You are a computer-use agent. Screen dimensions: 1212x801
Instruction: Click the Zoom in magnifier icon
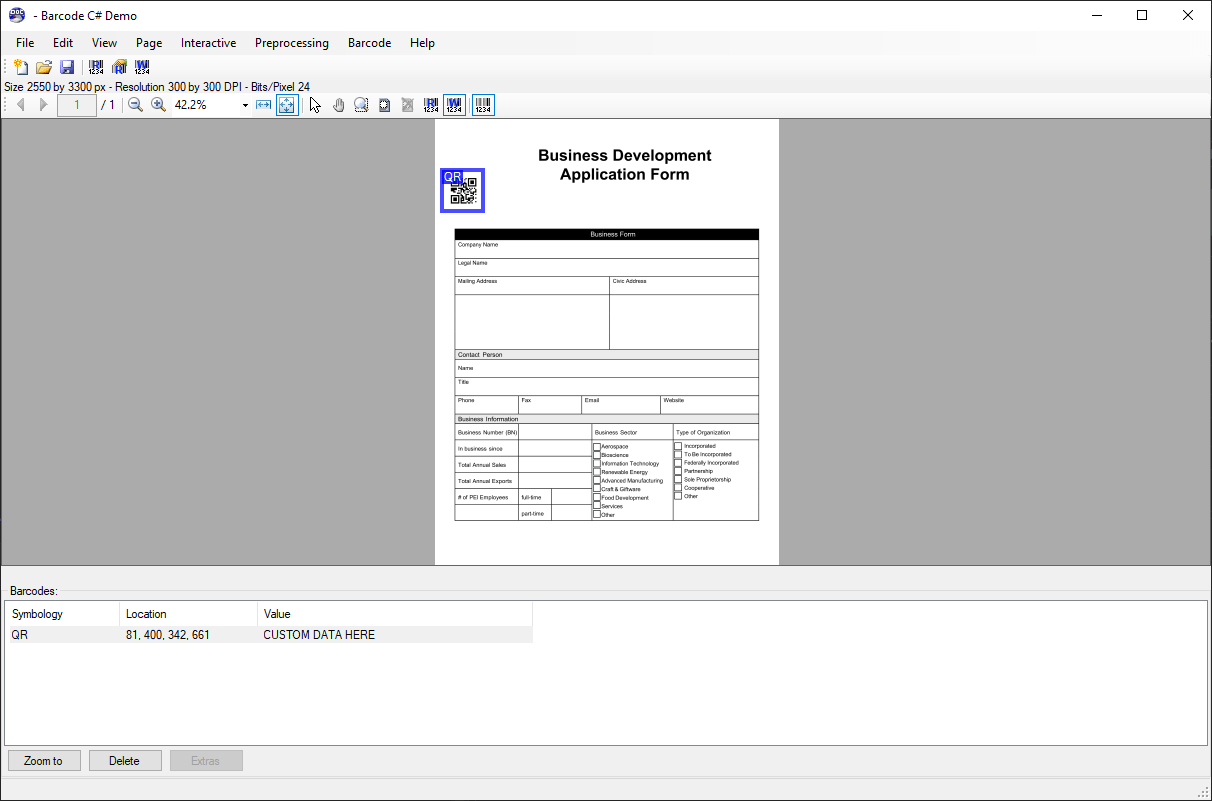158,105
